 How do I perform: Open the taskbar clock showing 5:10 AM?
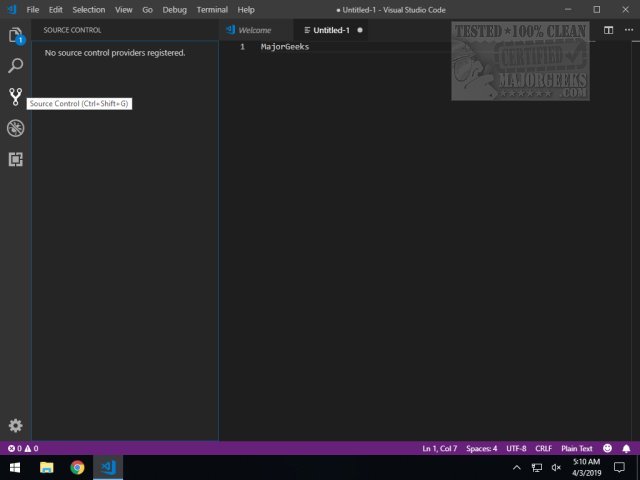pos(586,467)
